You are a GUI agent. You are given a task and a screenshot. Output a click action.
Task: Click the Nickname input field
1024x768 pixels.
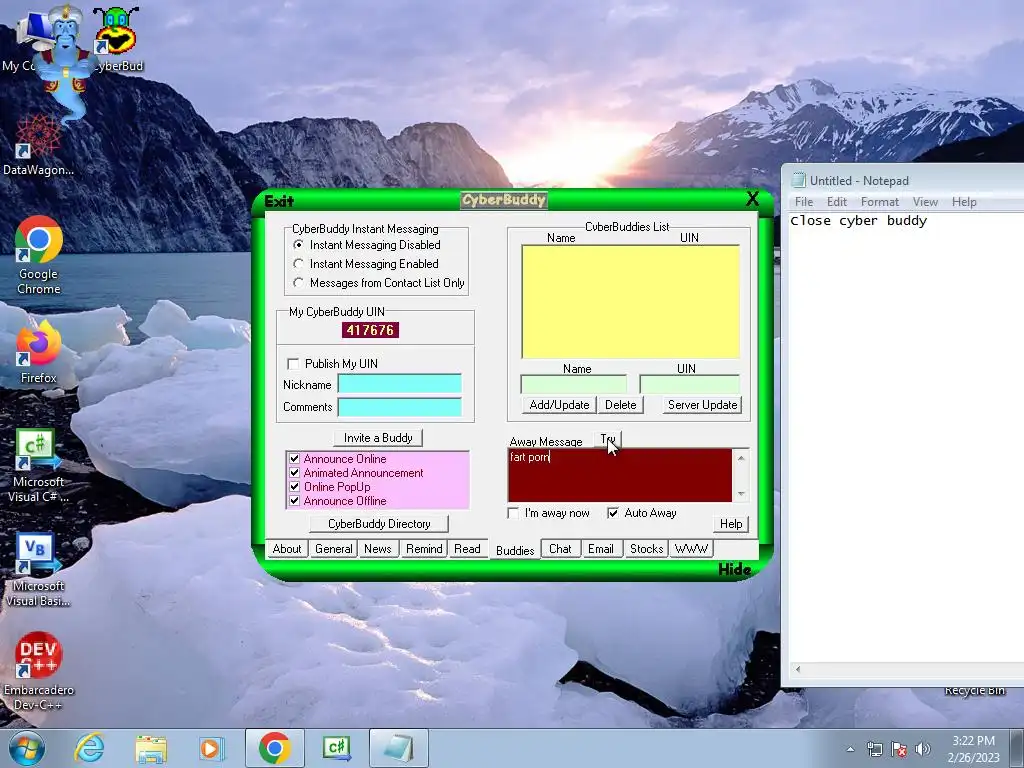(x=400, y=384)
